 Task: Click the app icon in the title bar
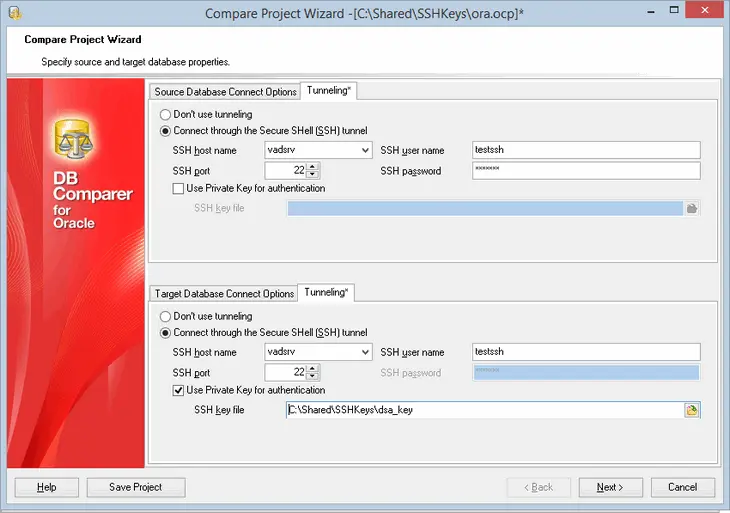[x=15, y=13]
